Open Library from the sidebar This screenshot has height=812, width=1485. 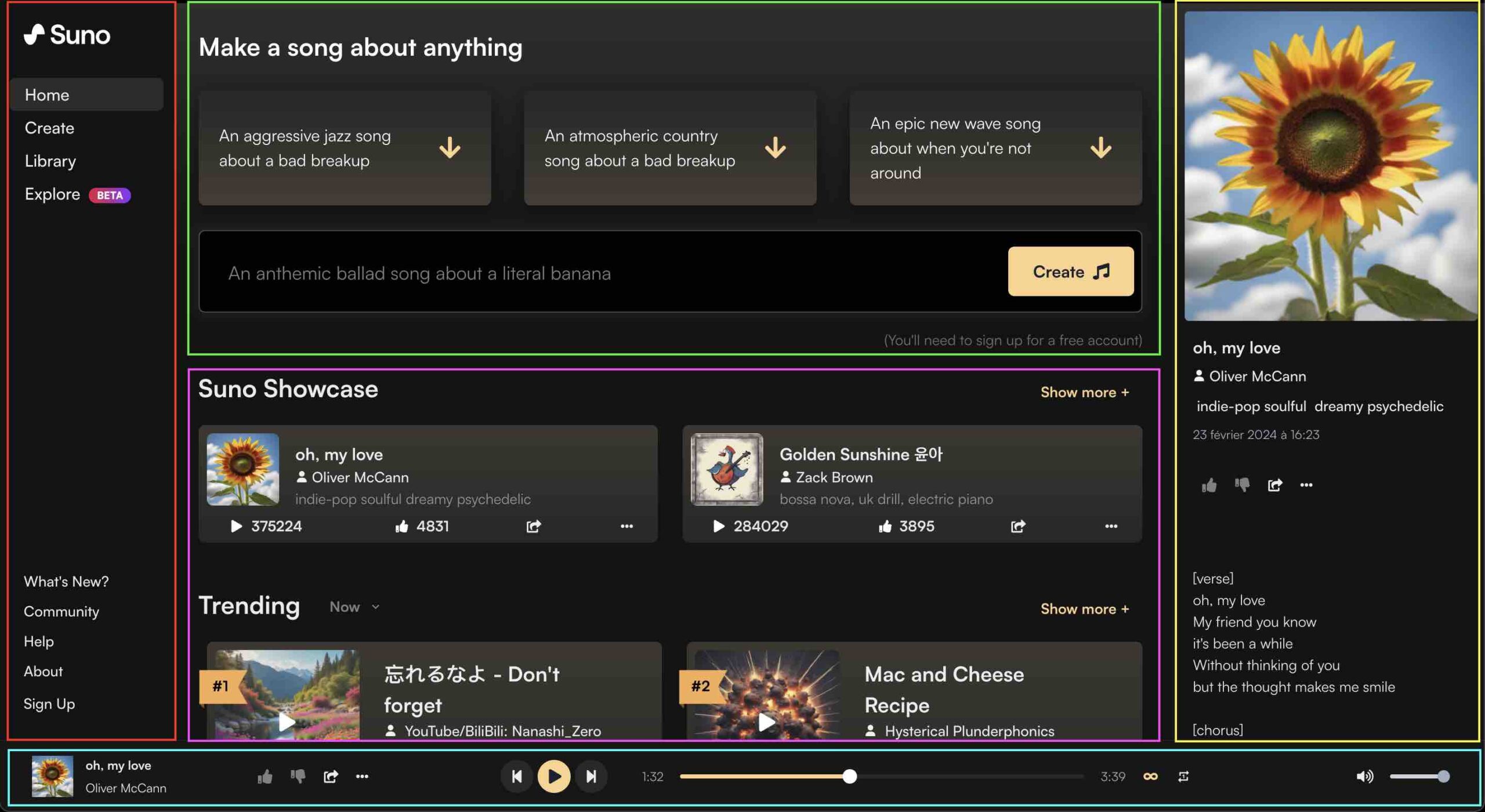[x=50, y=161]
